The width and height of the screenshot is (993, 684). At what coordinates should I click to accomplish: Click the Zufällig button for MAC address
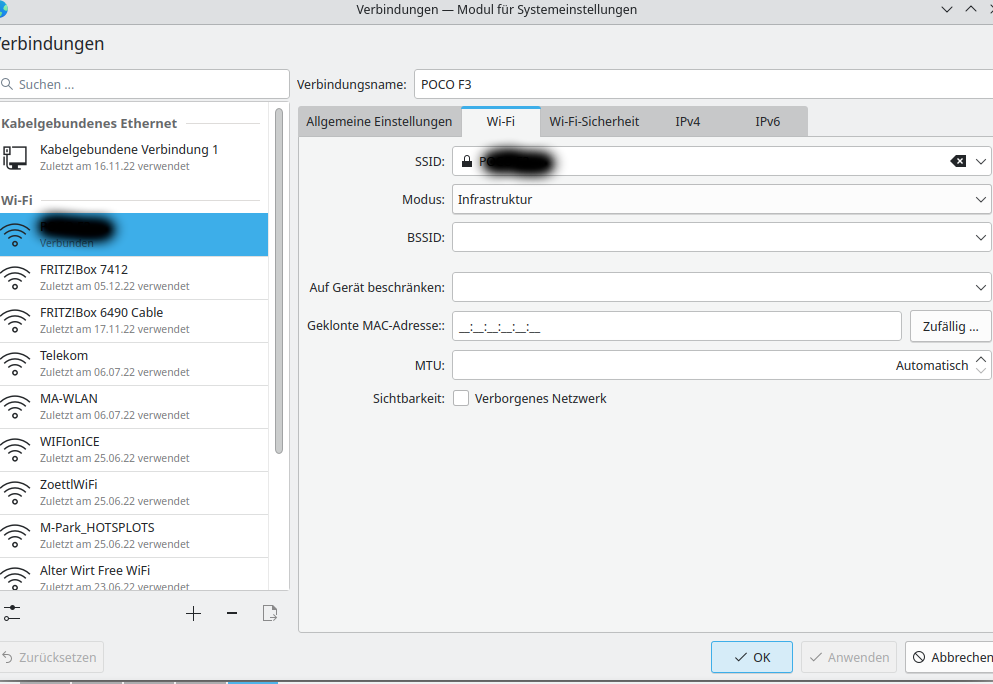950,326
